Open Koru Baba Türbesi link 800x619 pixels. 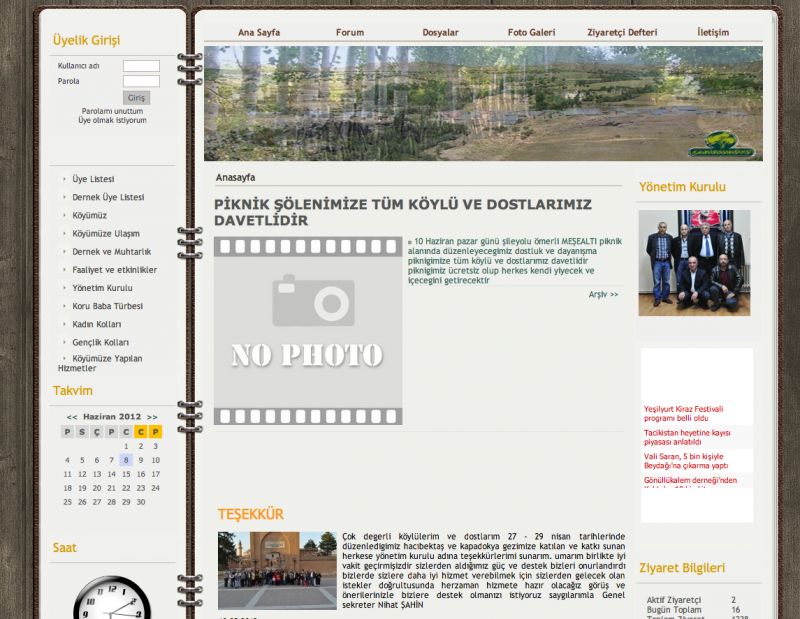click(107, 306)
